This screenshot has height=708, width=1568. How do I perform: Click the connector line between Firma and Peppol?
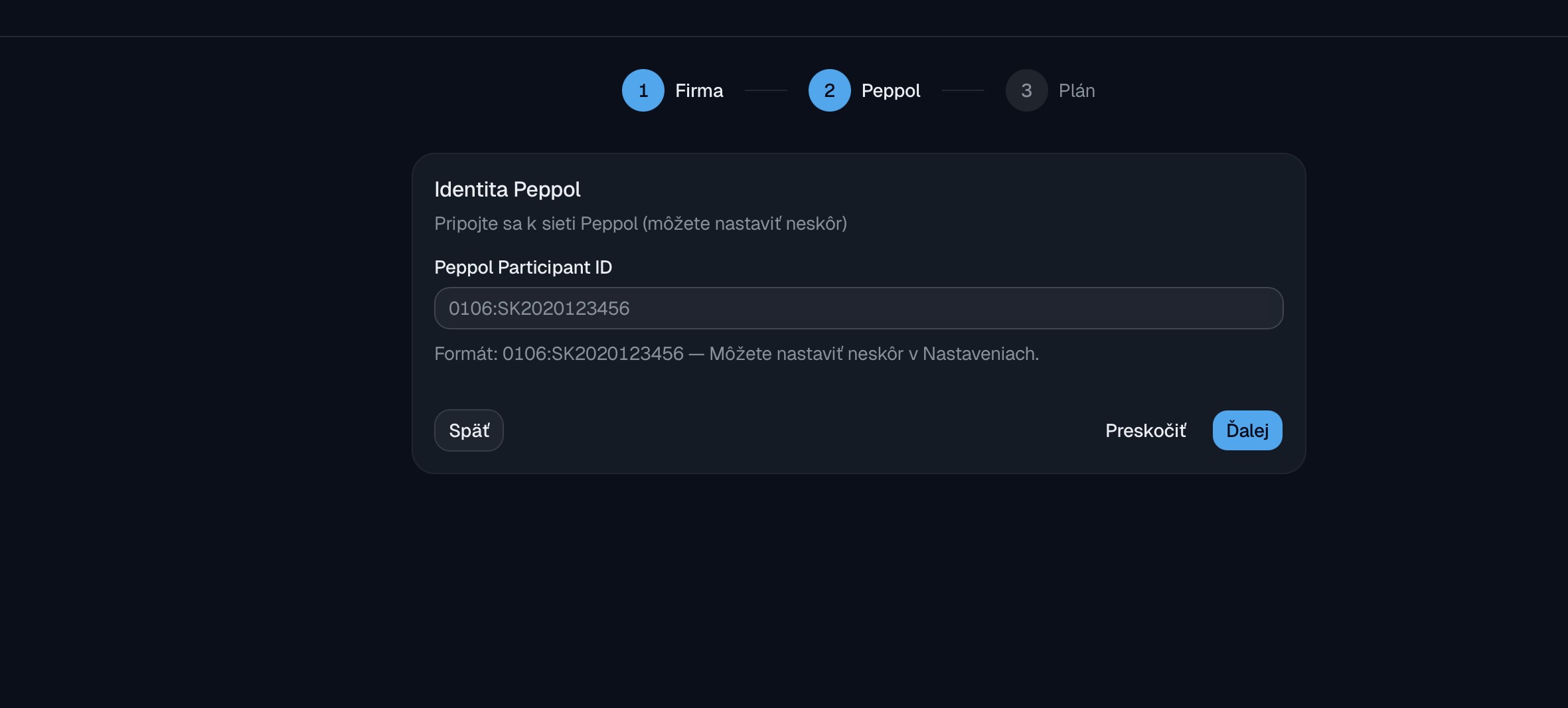(x=765, y=90)
